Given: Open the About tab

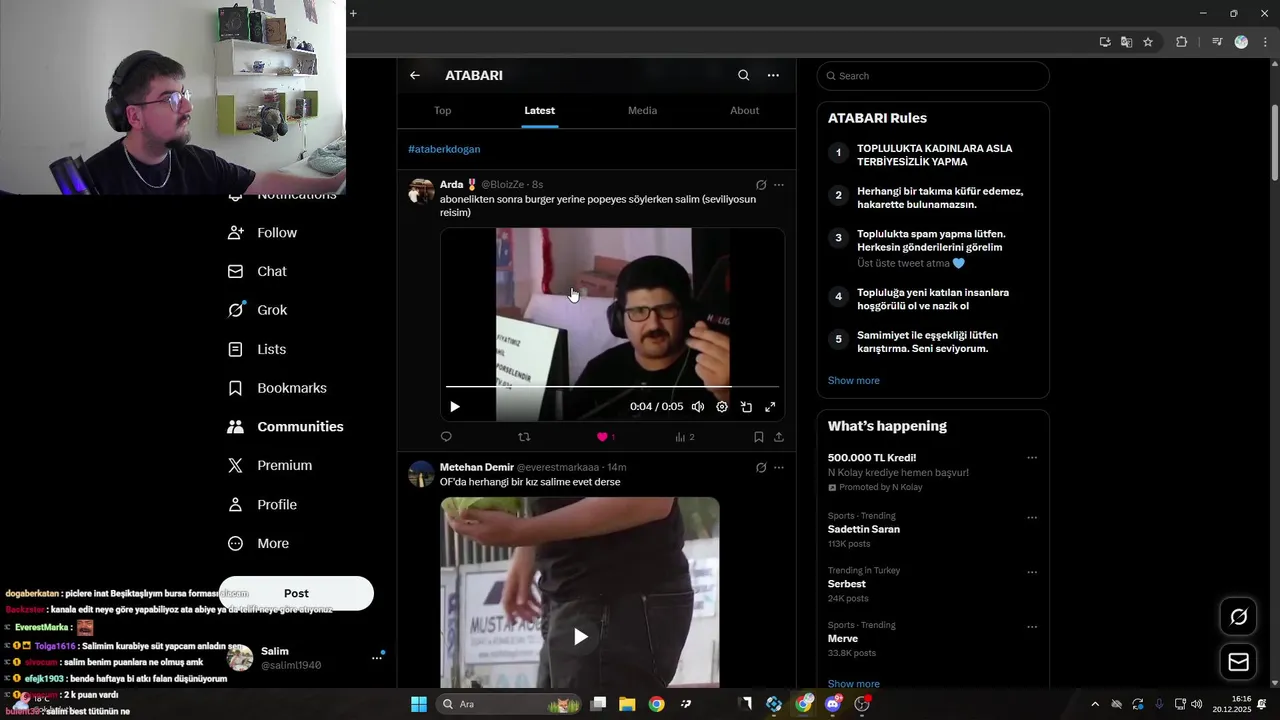Looking at the screenshot, I should coord(744,110).
